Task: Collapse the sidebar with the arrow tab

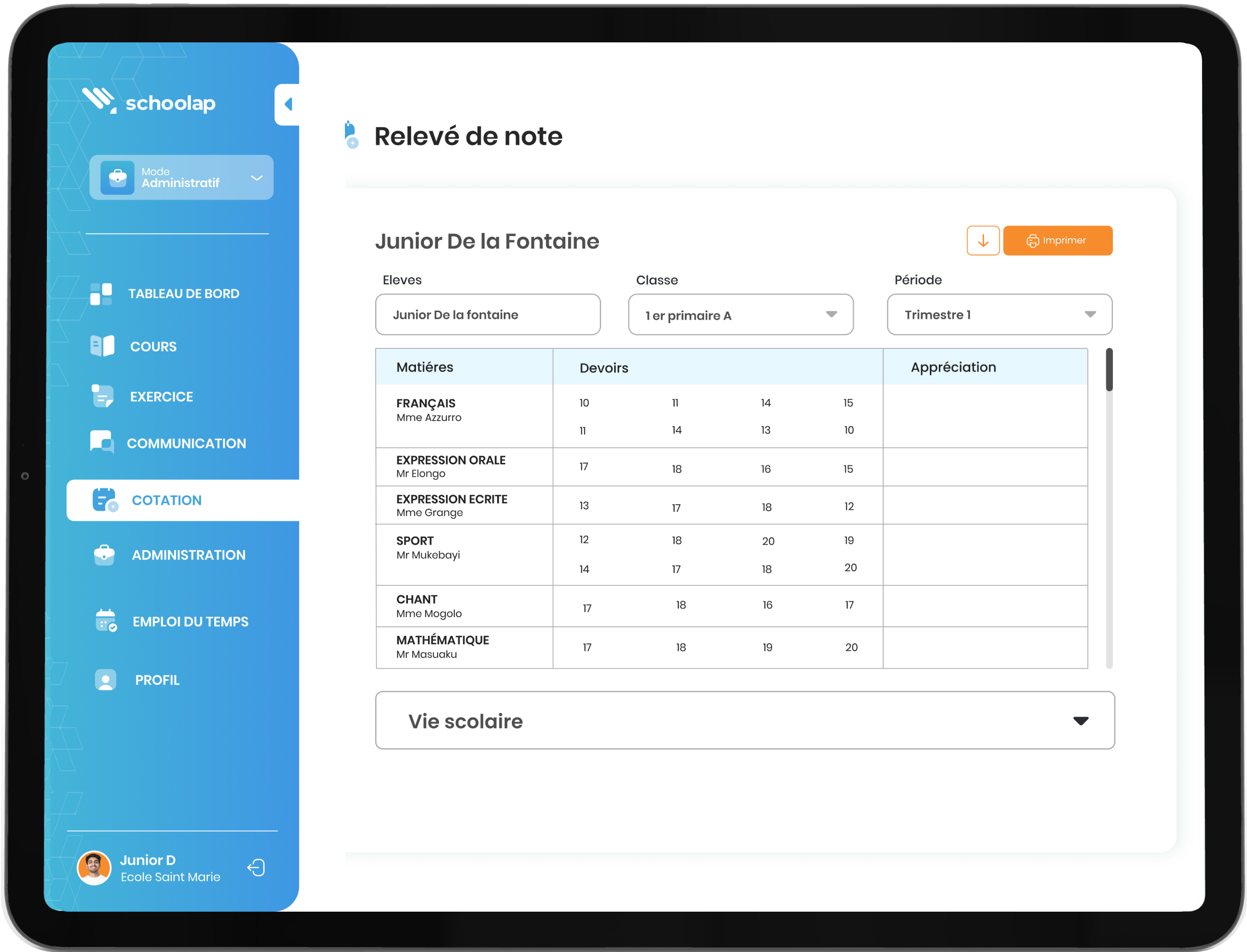Action: pos(288,104)
